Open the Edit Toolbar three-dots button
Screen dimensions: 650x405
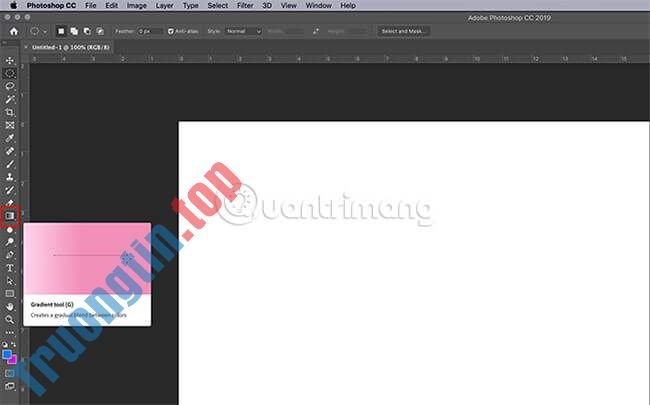point(10,332)
